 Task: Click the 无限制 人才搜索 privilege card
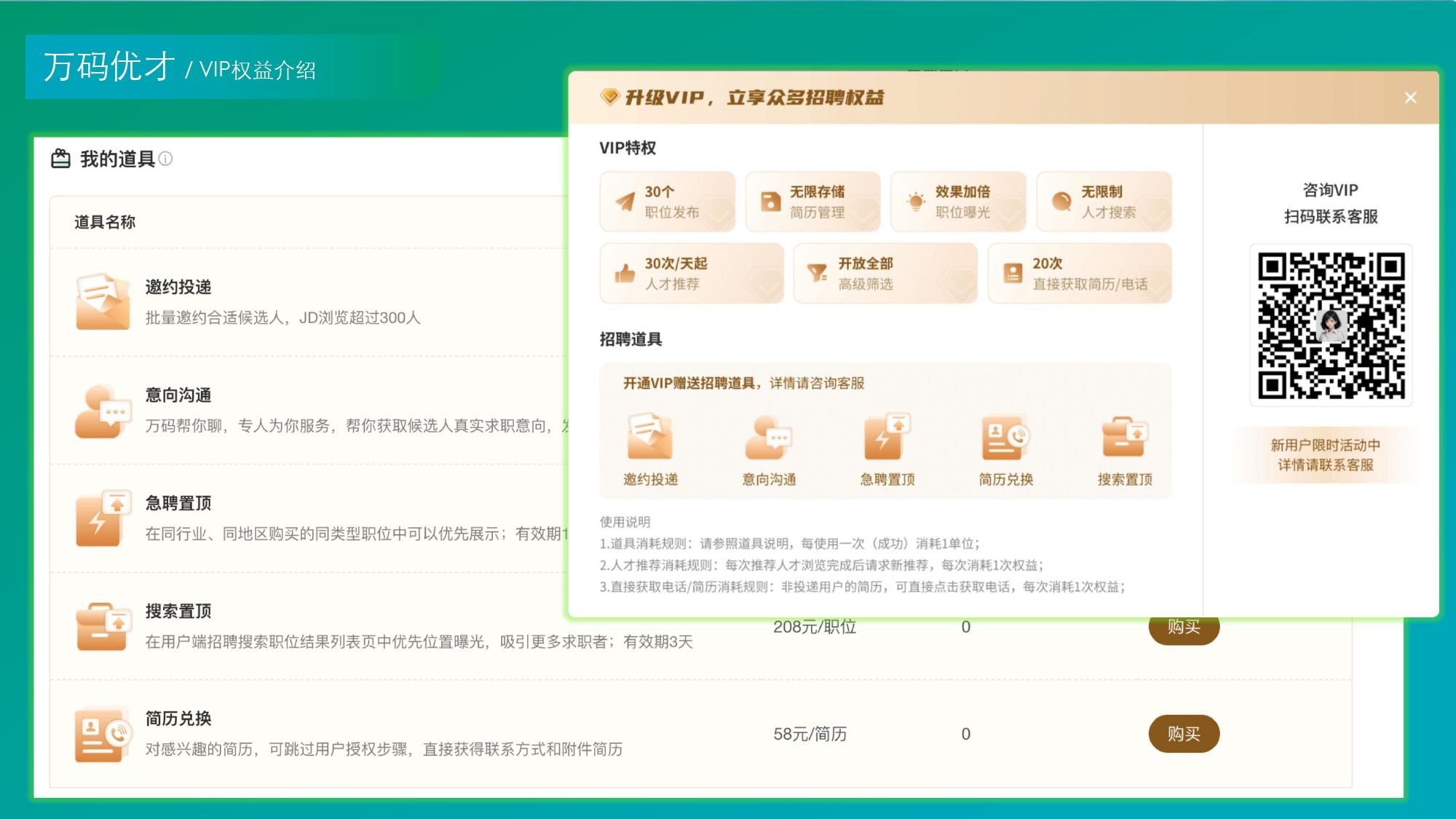(x=1104, y=202)
